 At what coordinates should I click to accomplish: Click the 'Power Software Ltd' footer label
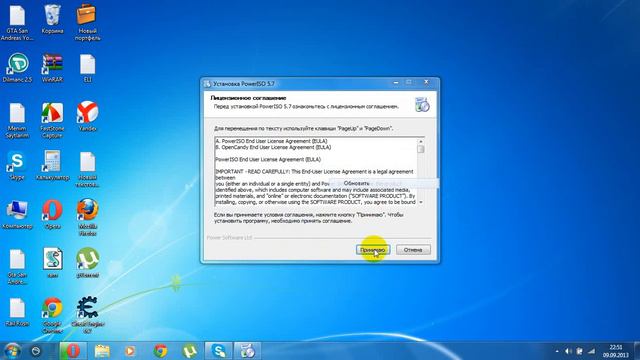click(229, 238)
